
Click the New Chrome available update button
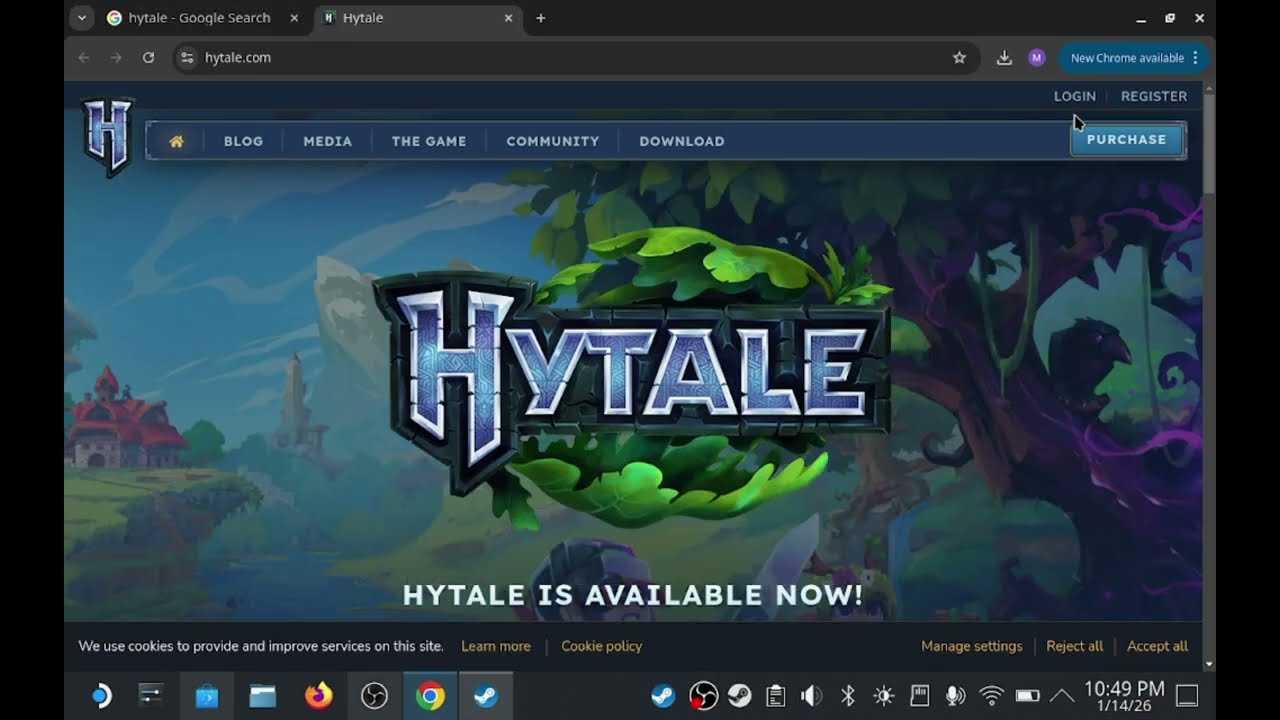[x=1134, y=58]
